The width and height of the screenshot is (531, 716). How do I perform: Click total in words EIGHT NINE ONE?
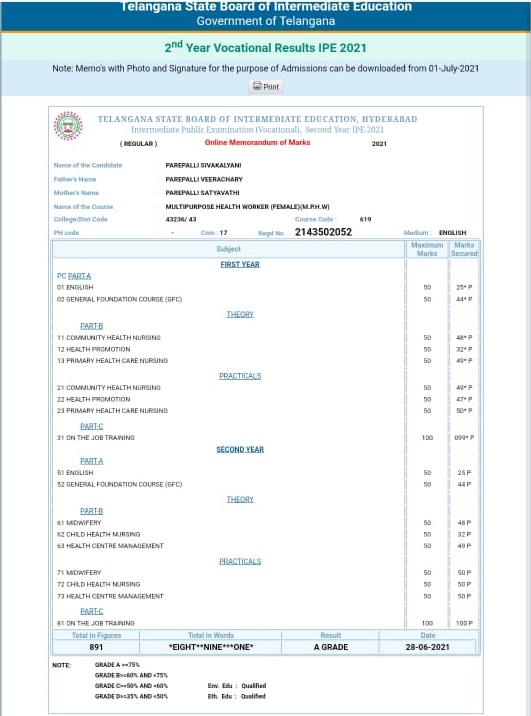[211, 647]
